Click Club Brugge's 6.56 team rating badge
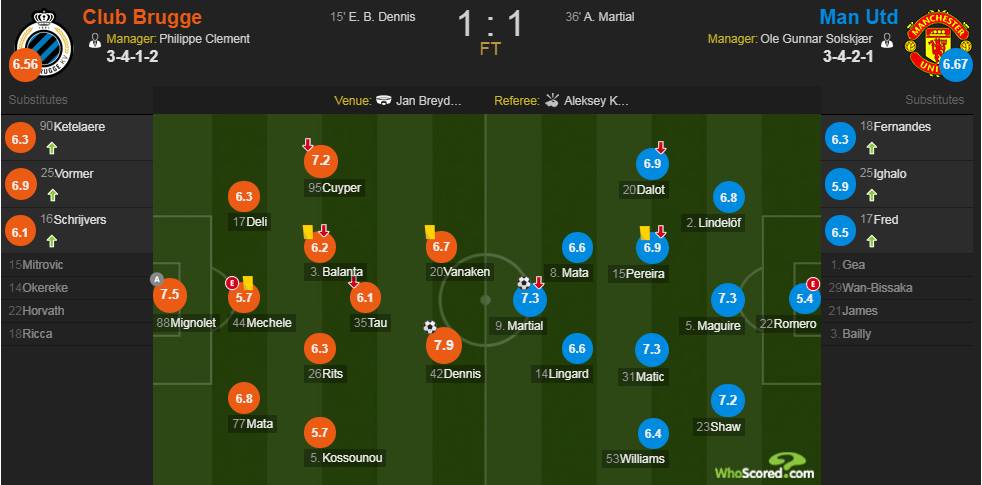The width and height of the screenshot is (982, 485). point(25,66)
